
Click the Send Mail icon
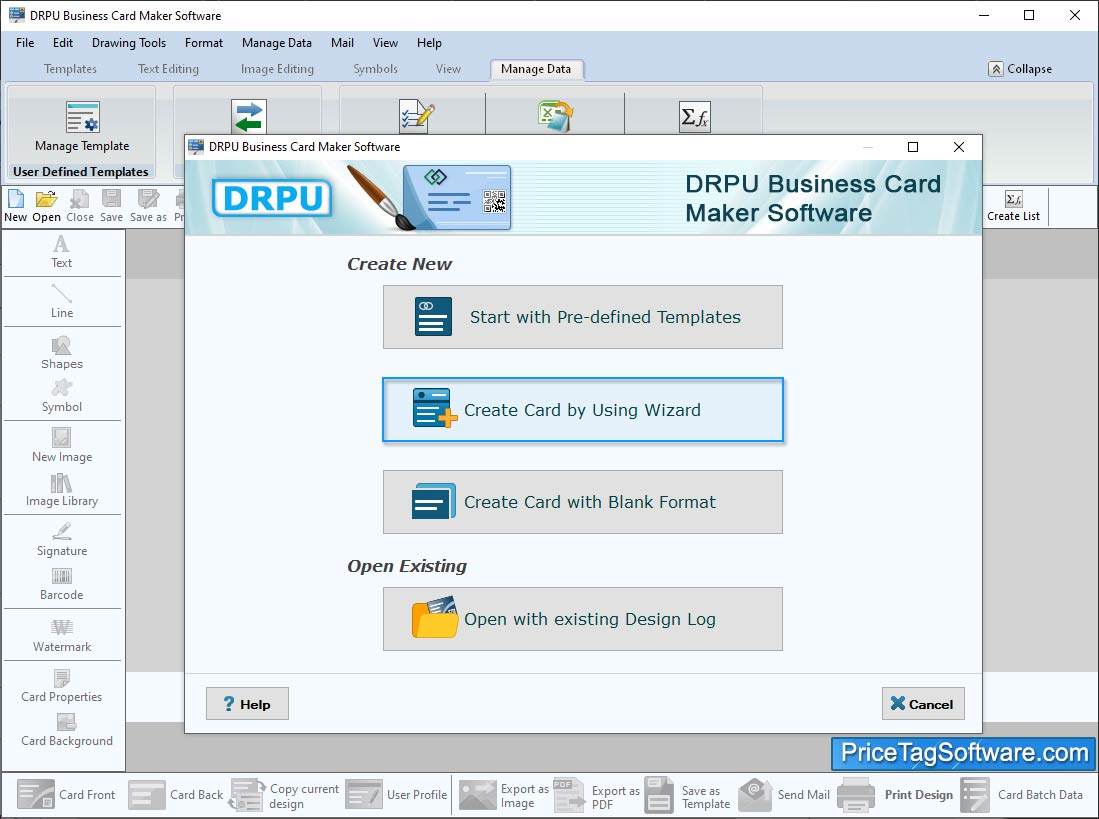pyautogui.click(x=755, y=795)
